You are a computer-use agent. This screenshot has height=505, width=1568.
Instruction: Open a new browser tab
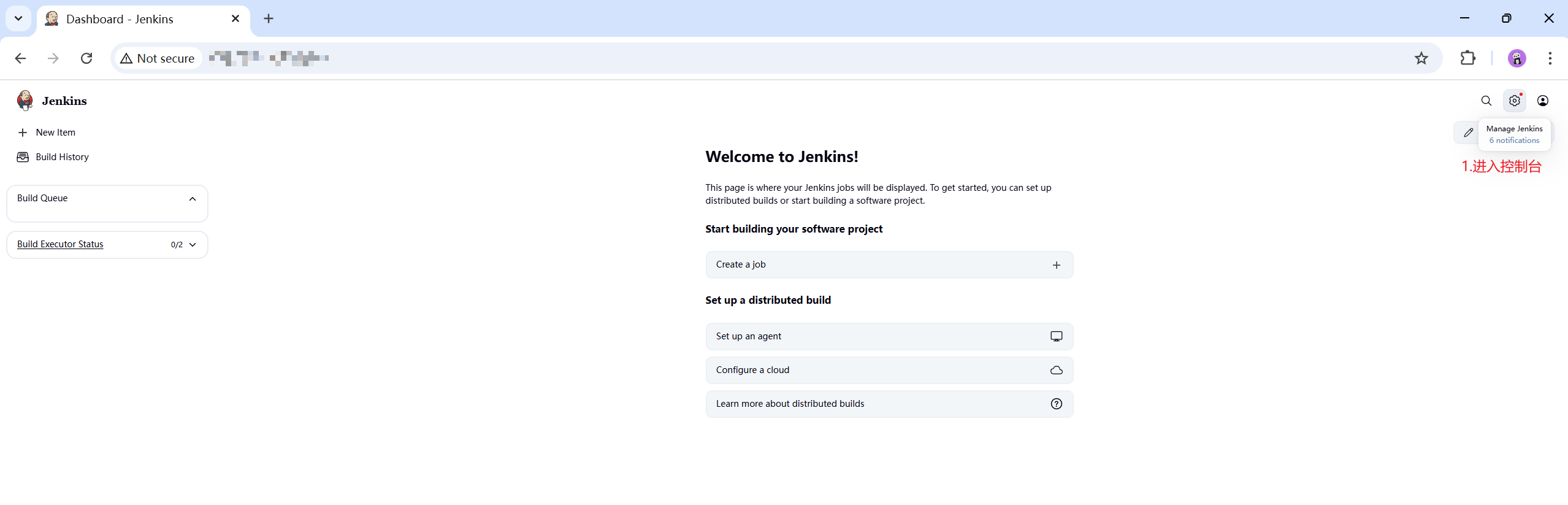[269, 18]
